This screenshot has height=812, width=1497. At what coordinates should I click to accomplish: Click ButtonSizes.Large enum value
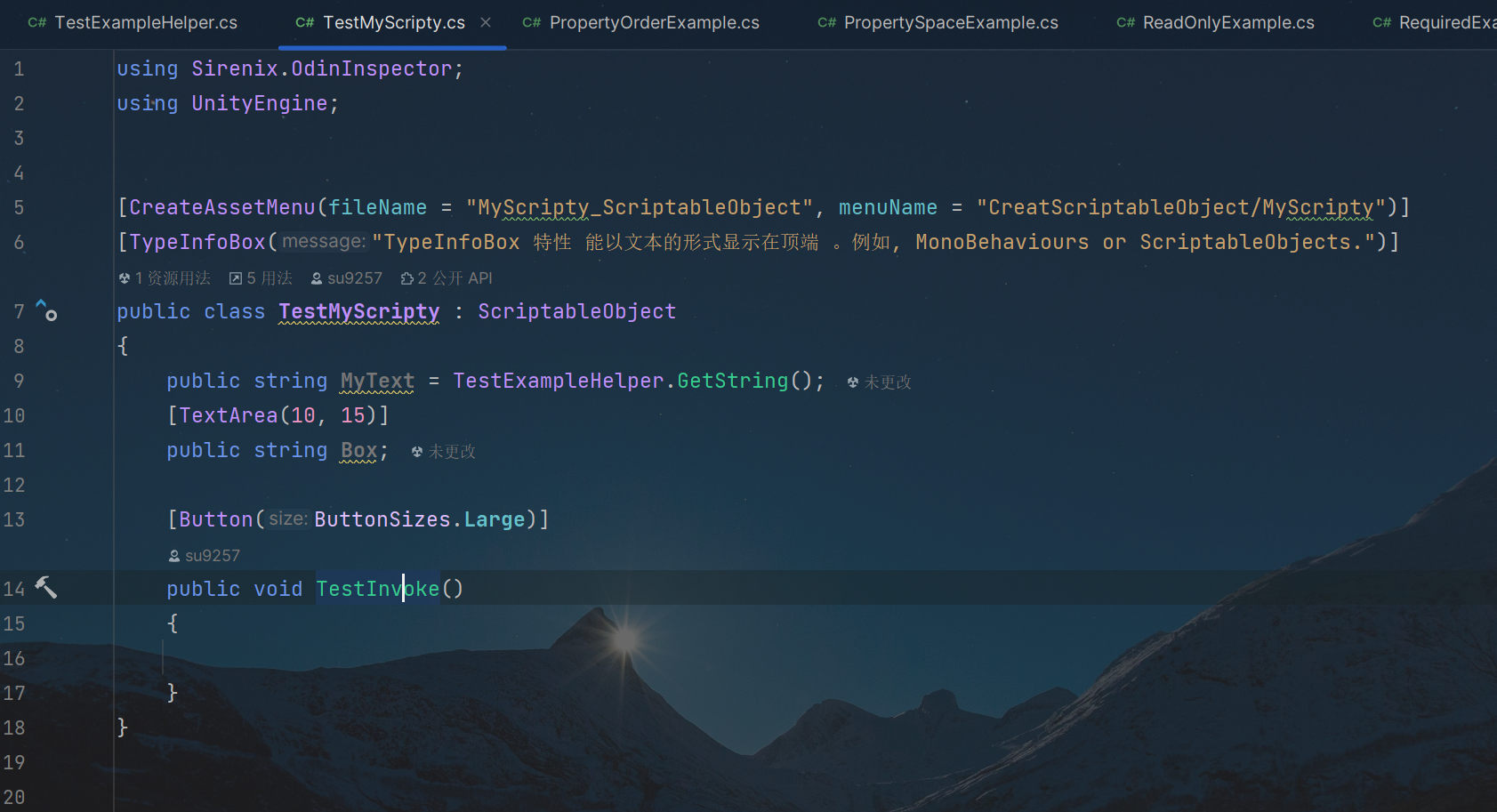420,519
